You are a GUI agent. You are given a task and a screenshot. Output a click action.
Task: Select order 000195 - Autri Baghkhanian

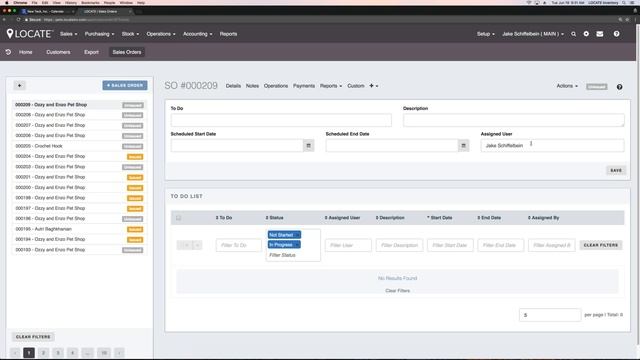(79, 229)
